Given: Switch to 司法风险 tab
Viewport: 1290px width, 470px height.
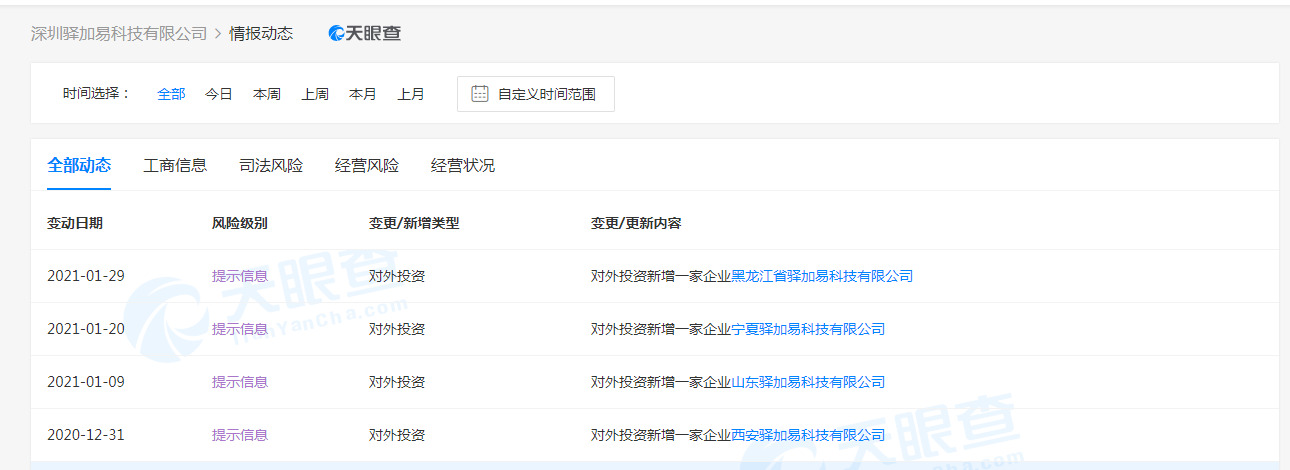Looking at the screenshot, I should [x=271, y=166].
